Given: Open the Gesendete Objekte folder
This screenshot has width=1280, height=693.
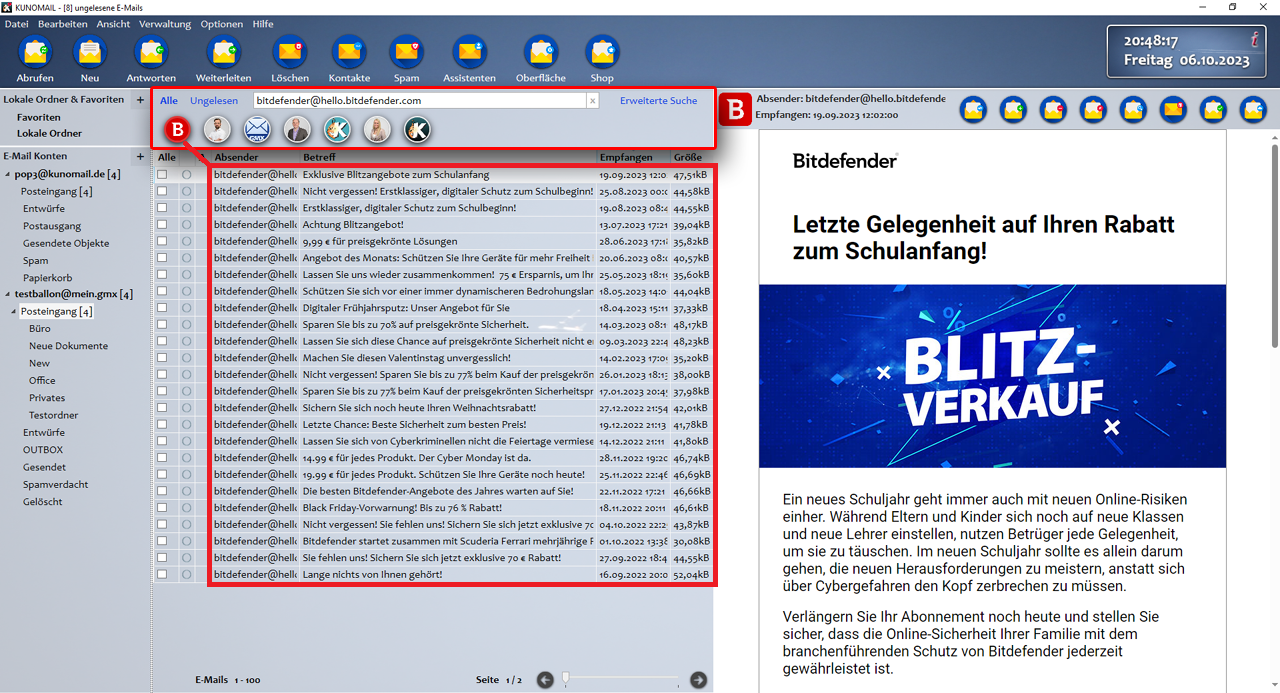Looking at the screenshot, I should [x=66, y=243].
